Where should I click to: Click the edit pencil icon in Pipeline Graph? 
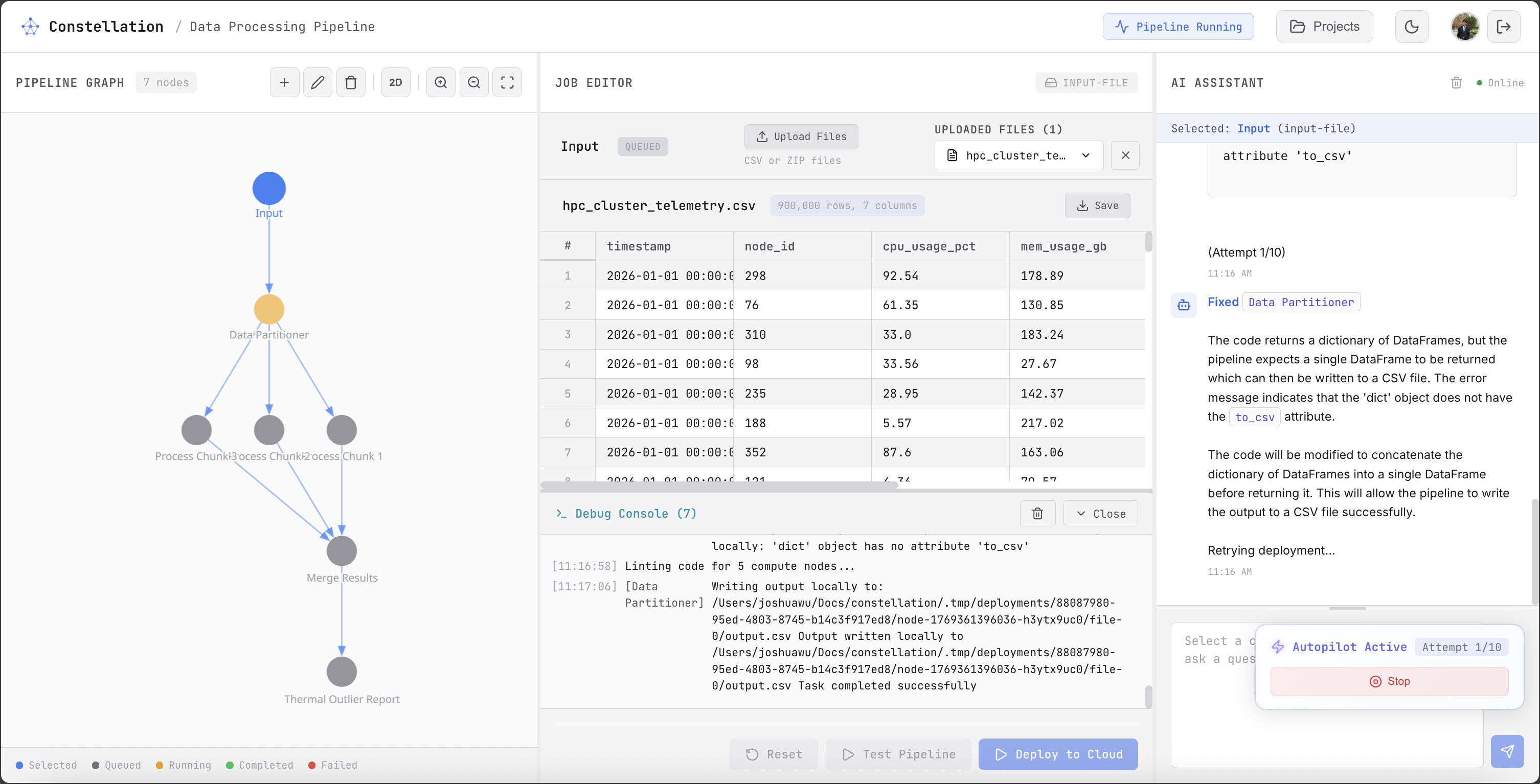[318, 82]
